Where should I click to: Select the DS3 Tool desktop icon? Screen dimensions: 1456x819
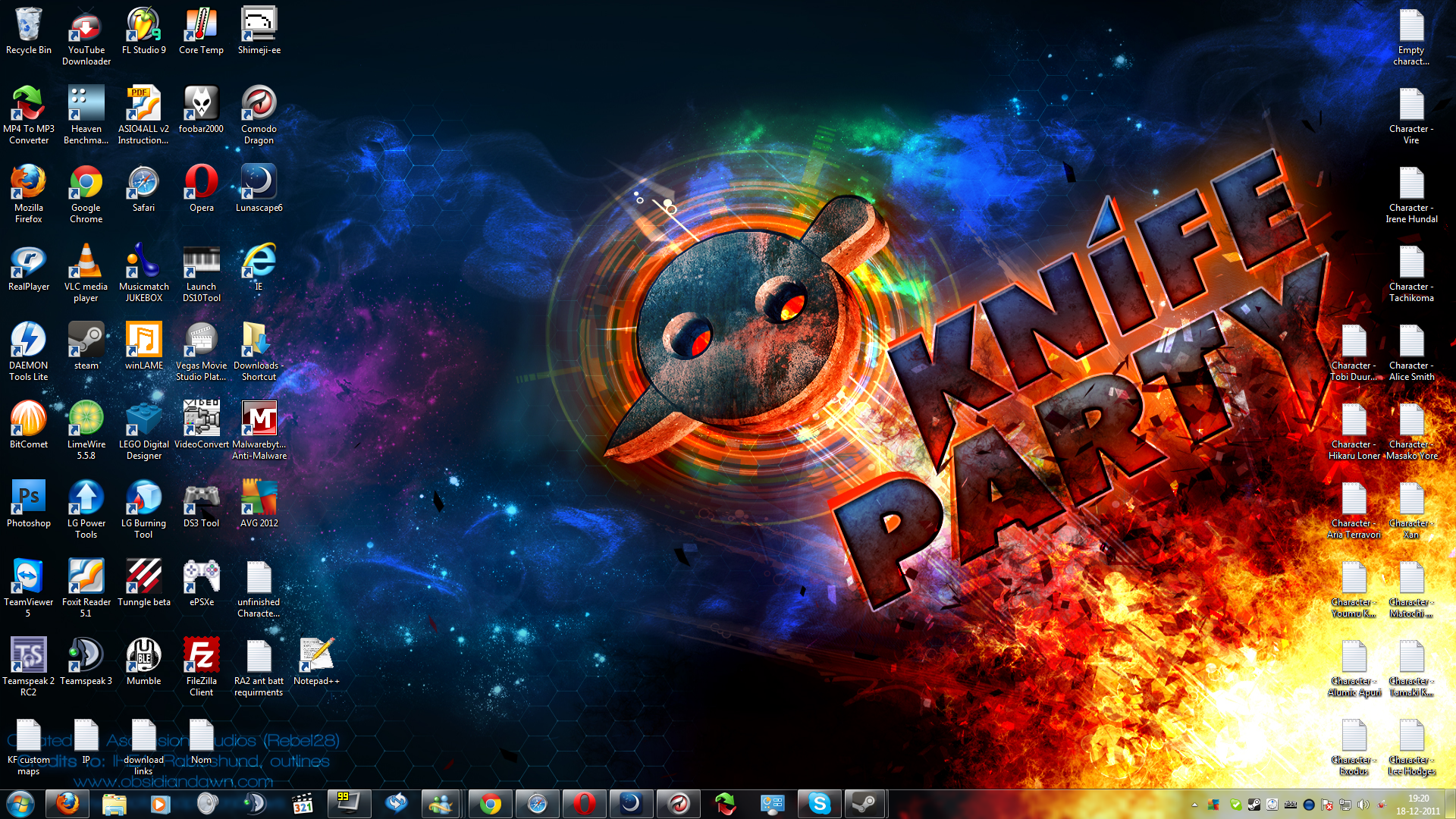coord(202,505)
